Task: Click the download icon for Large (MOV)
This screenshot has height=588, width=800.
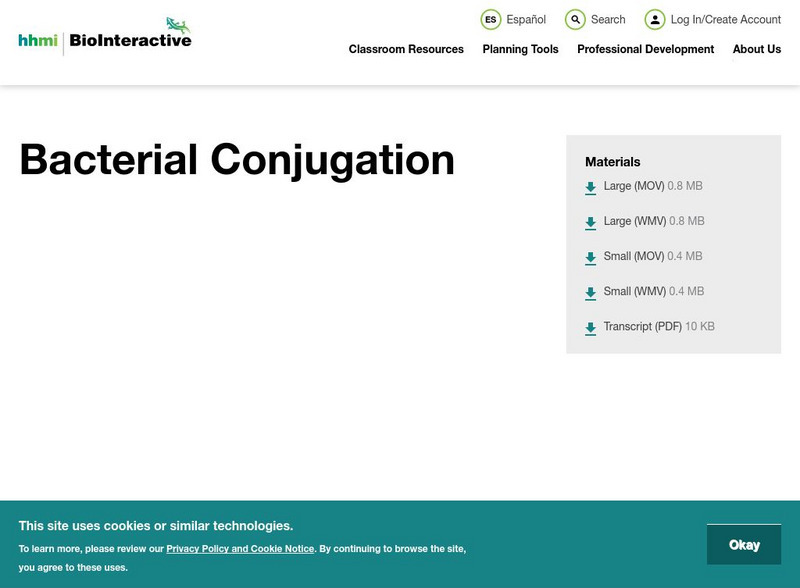Action: click(589, 186)
